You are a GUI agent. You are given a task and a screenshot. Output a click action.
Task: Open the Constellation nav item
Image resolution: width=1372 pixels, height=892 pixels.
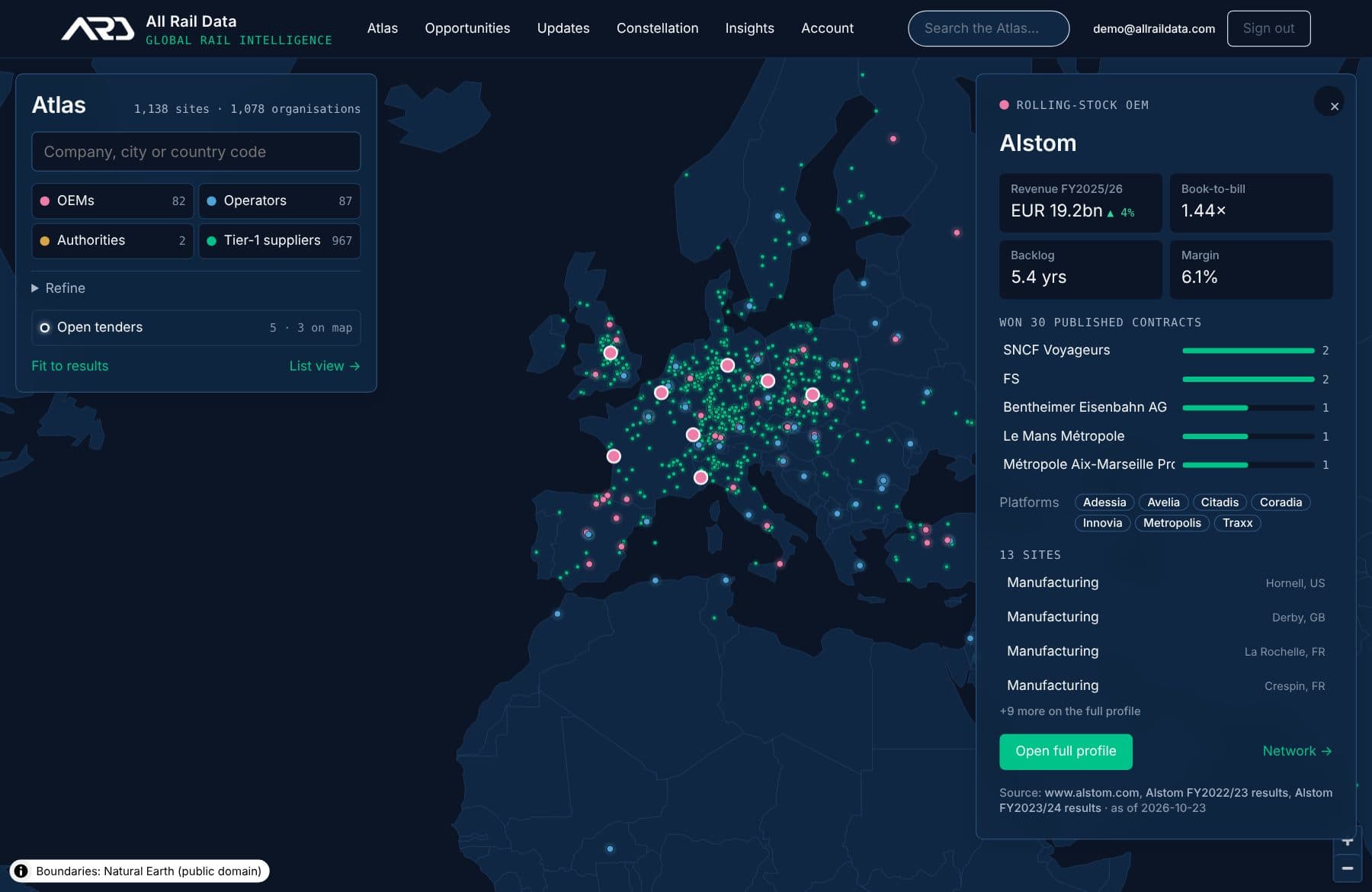pos(657,28)
